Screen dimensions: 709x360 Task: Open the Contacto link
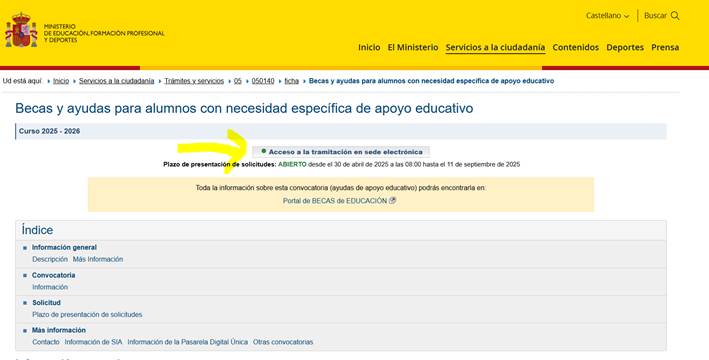pyautogui.click(x=46, y=342)
